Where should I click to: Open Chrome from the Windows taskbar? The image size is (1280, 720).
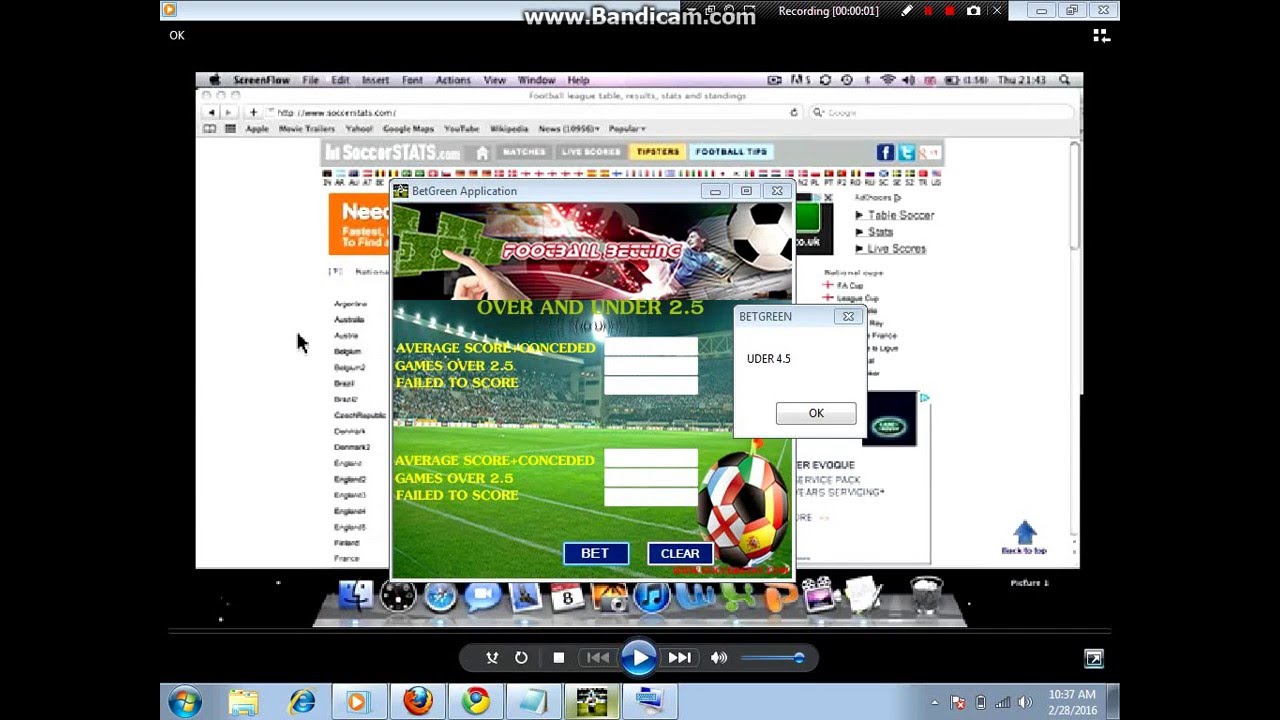(476, 702)
